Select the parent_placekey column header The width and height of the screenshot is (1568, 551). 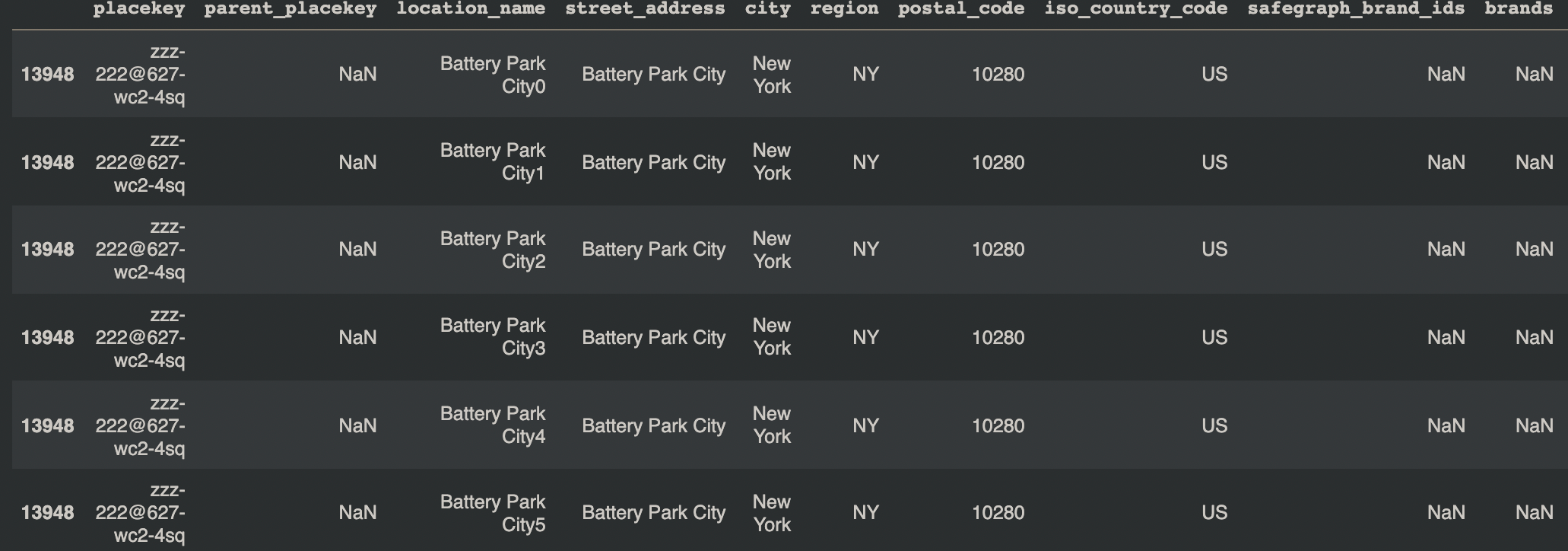pyautogui.click(x=290, y=9)
